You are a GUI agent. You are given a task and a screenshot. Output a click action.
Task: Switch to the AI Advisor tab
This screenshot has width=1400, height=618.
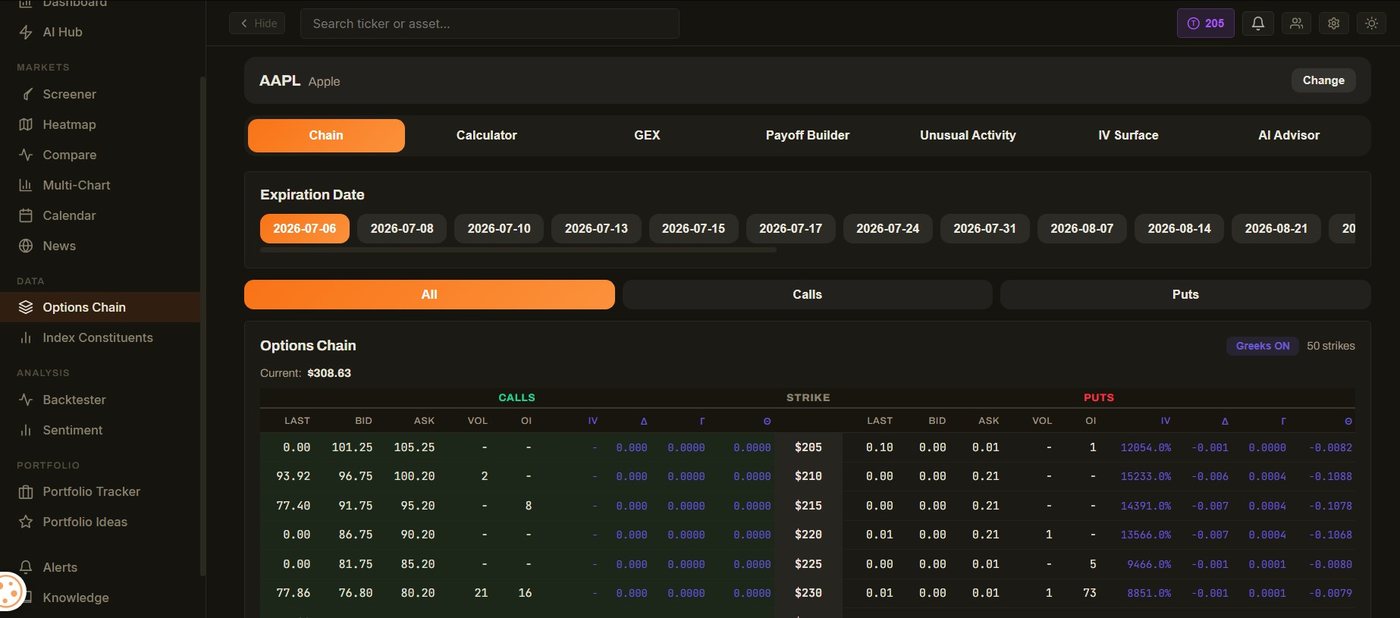tap(1289, 135)
